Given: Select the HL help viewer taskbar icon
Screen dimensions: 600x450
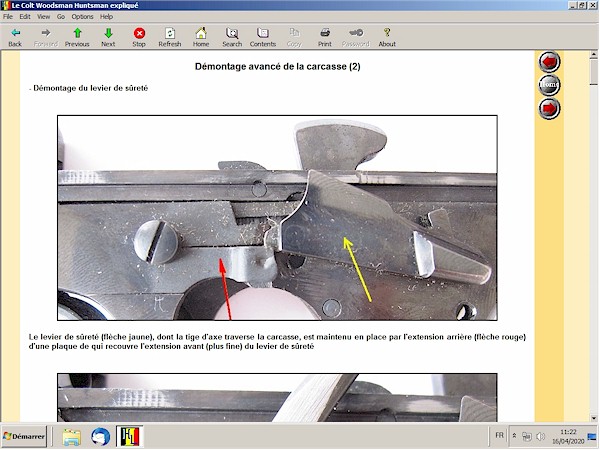Looking at the screenshot, I should point(130,436).
